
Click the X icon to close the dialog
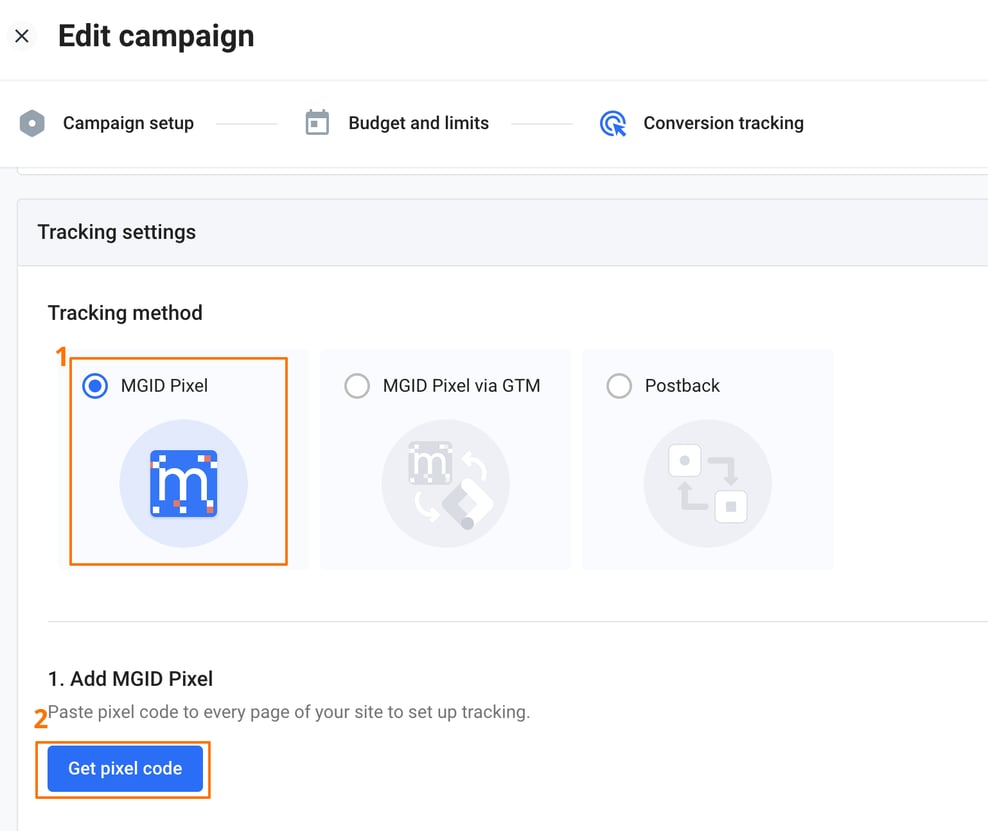[x=22, y=36]
